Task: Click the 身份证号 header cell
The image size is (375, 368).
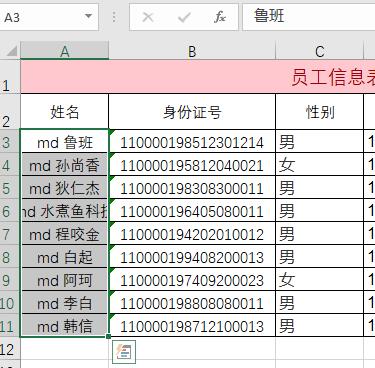Action: tap(192, 112)
